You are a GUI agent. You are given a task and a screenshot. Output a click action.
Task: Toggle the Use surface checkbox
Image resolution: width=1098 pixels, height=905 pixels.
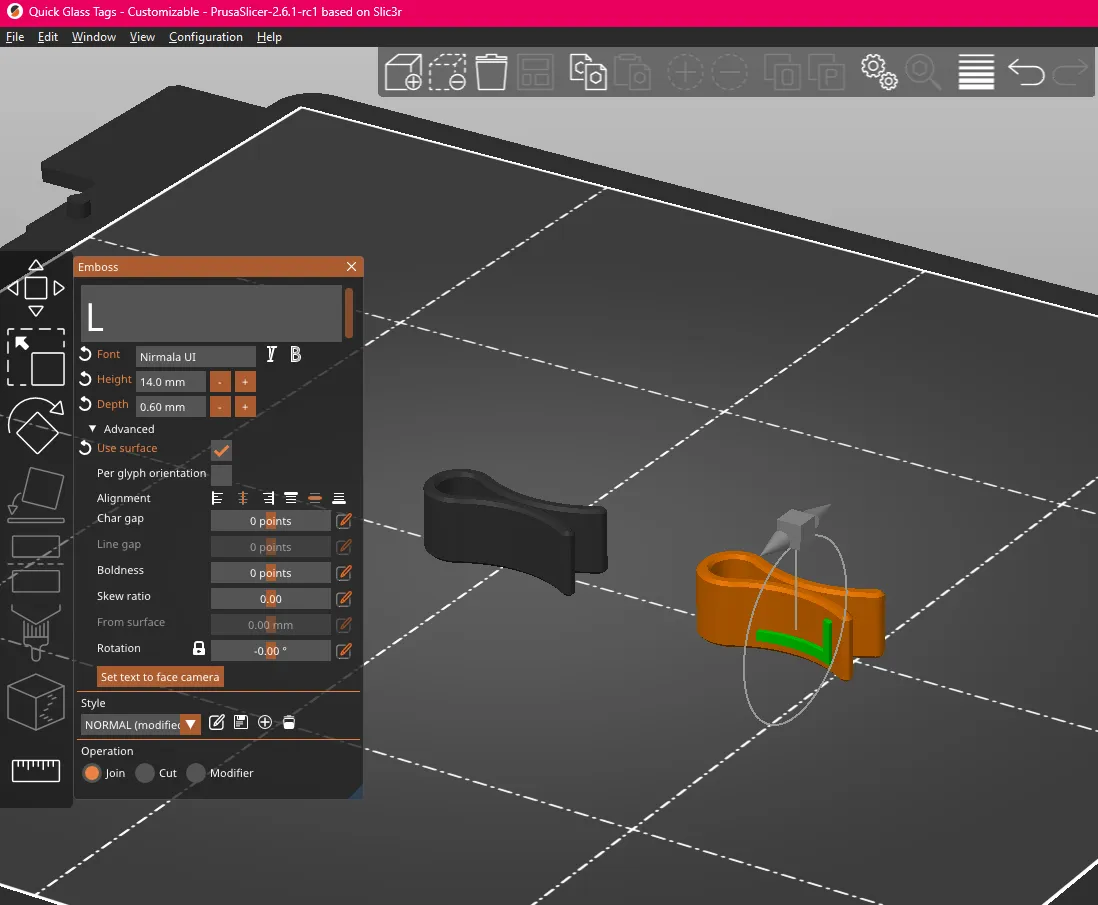[x=221, y=451]
